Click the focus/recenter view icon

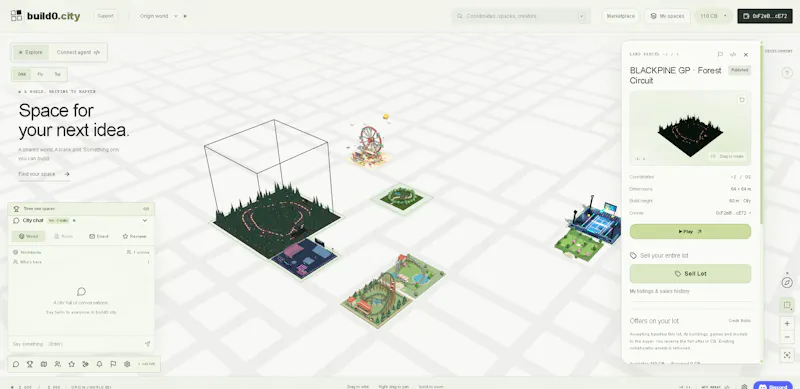pyautogui.click(x=787, y=355)
